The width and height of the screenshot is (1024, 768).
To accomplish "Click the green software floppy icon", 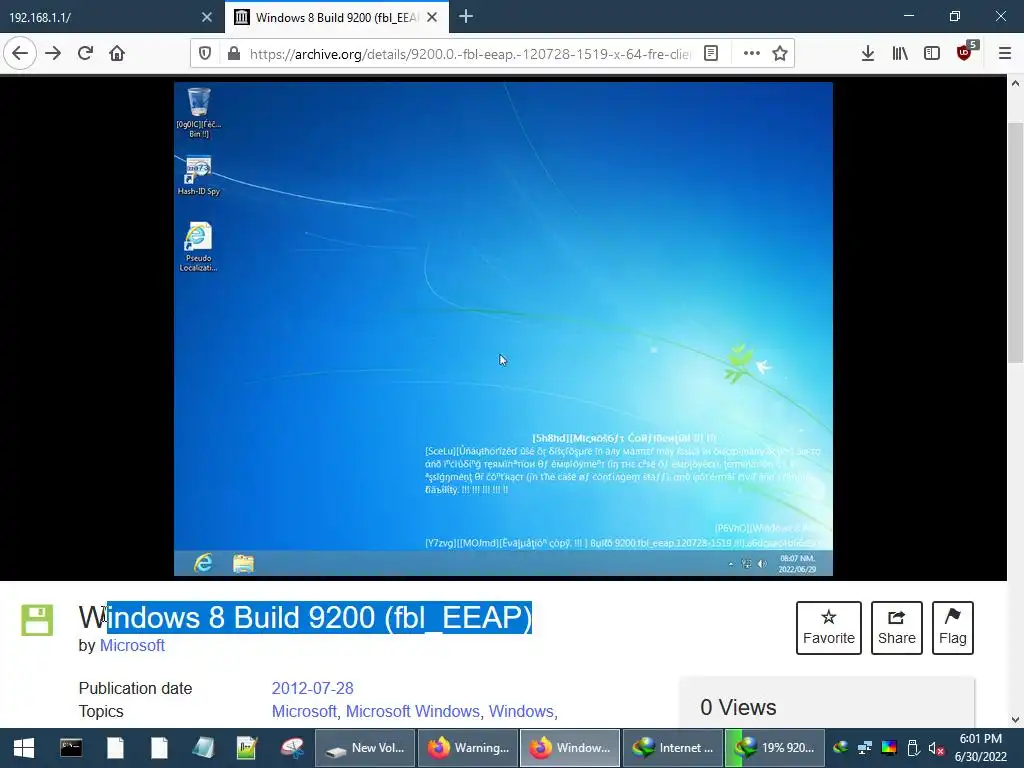I will (37, 620).
